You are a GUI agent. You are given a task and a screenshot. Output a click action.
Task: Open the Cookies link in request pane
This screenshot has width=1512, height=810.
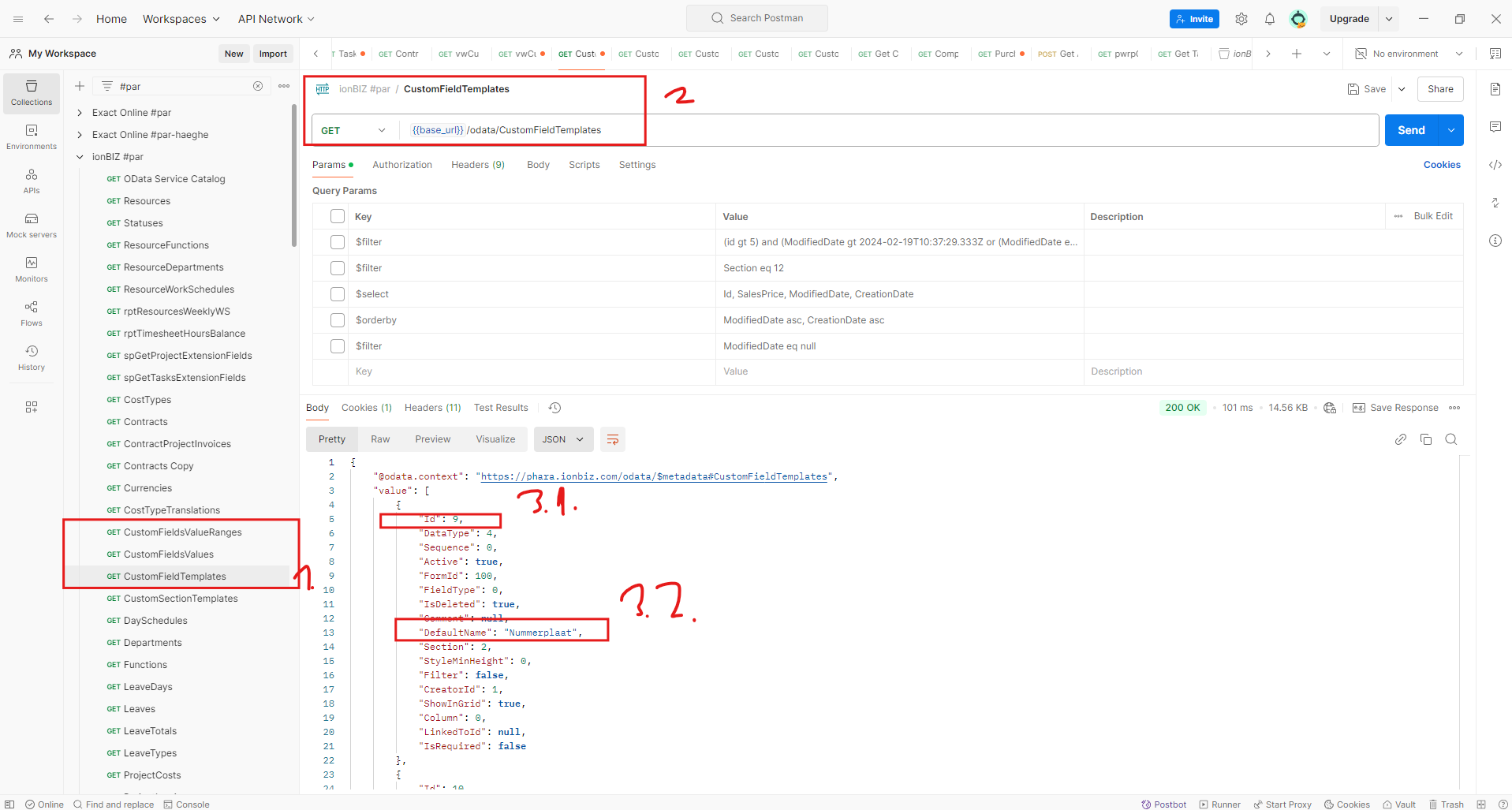pyautogui.click(x=1442, y=165)
